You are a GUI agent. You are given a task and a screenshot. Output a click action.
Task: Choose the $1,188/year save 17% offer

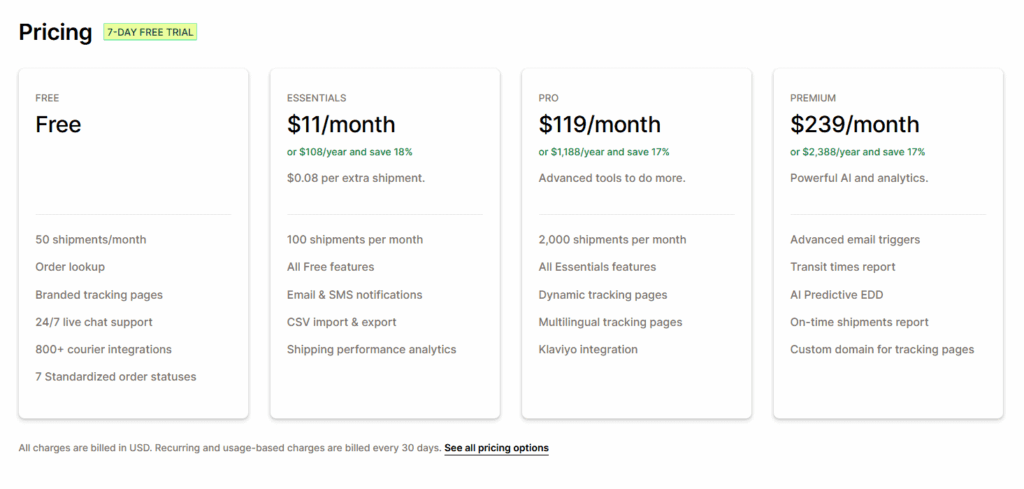point(603,152)
